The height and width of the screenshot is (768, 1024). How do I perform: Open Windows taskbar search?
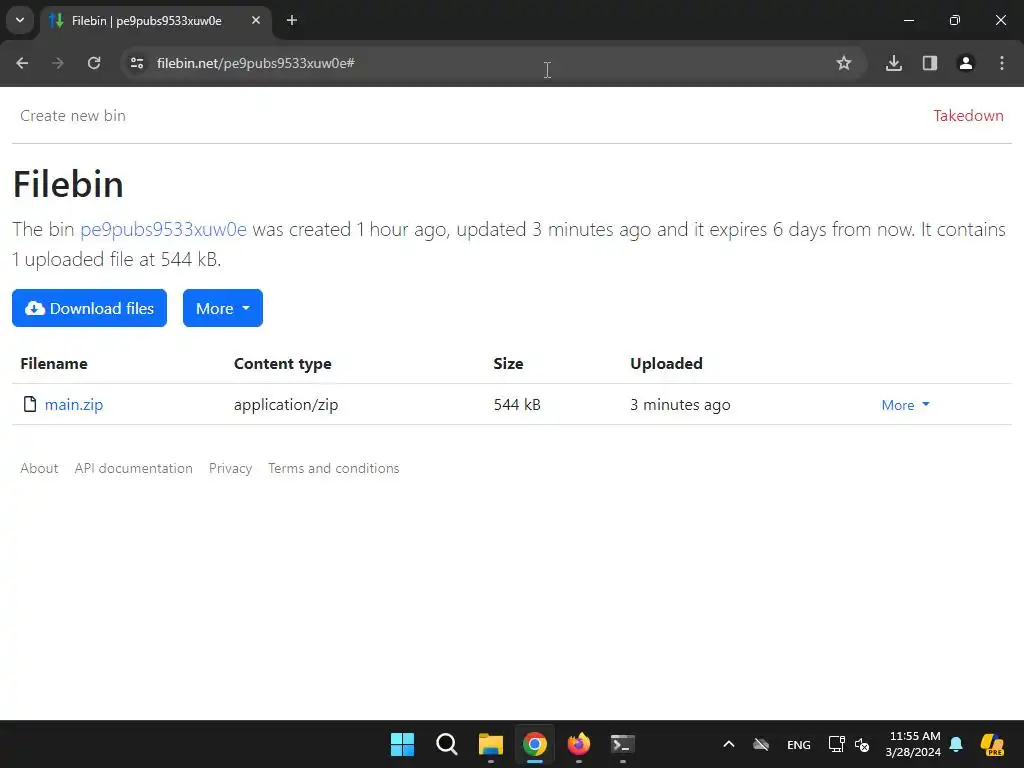click(x=447, y=744)
